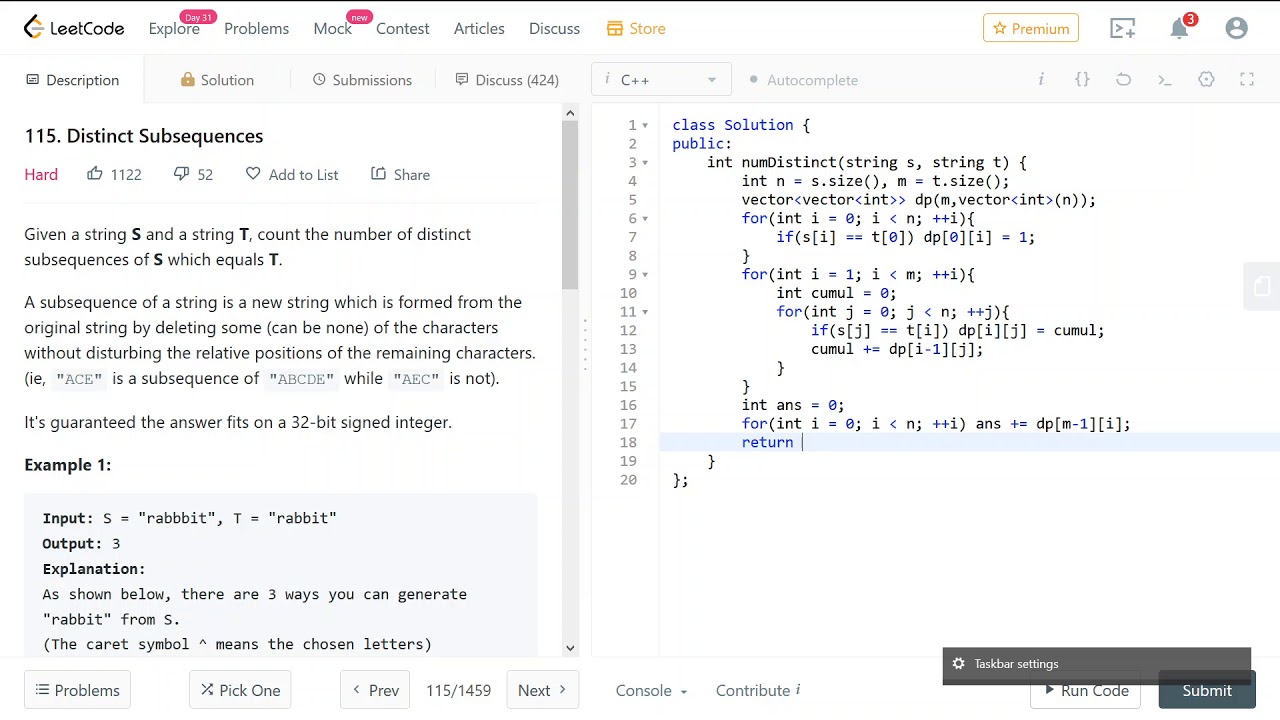
Task: Collapse code fold at line 1
Action: click(645, 125)
